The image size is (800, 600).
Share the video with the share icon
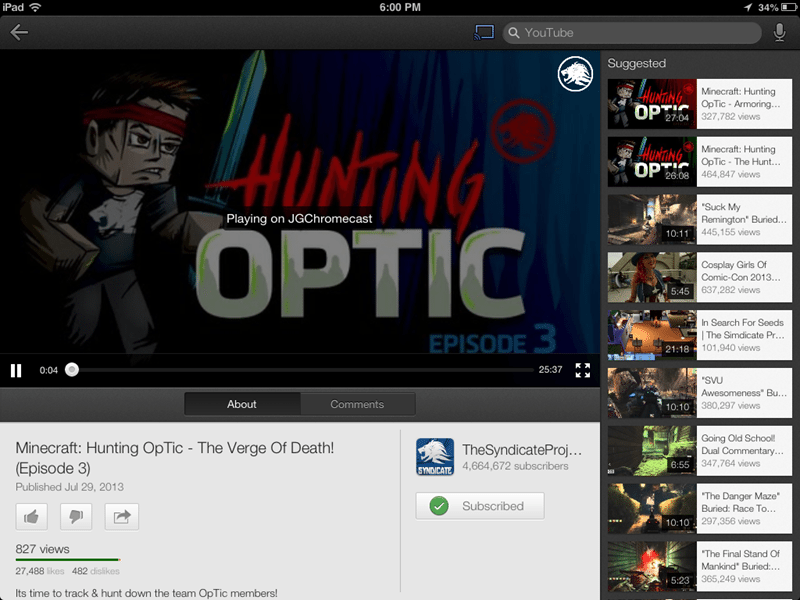point(121,517)
